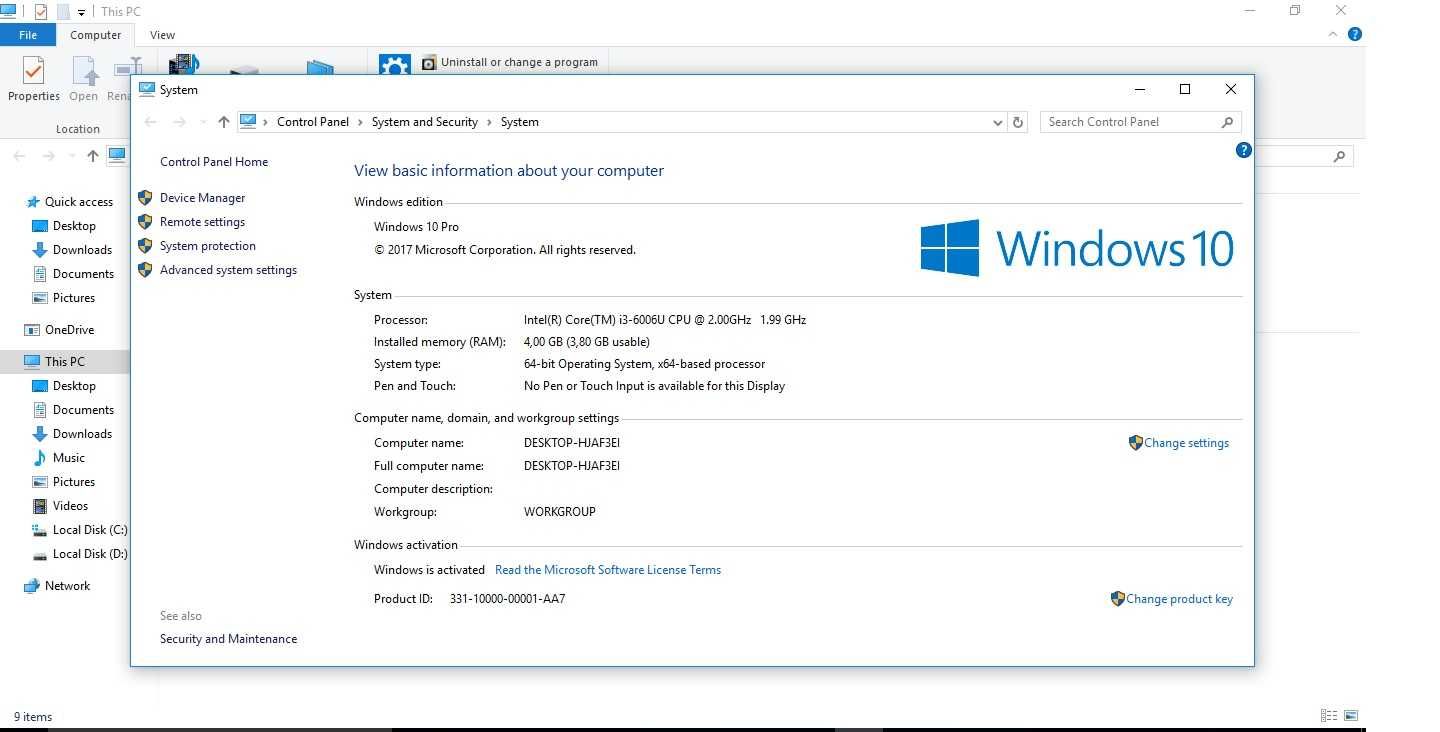Select Network in navigation pane
Screen dimensions: 1440x732
tap(67, 586)
